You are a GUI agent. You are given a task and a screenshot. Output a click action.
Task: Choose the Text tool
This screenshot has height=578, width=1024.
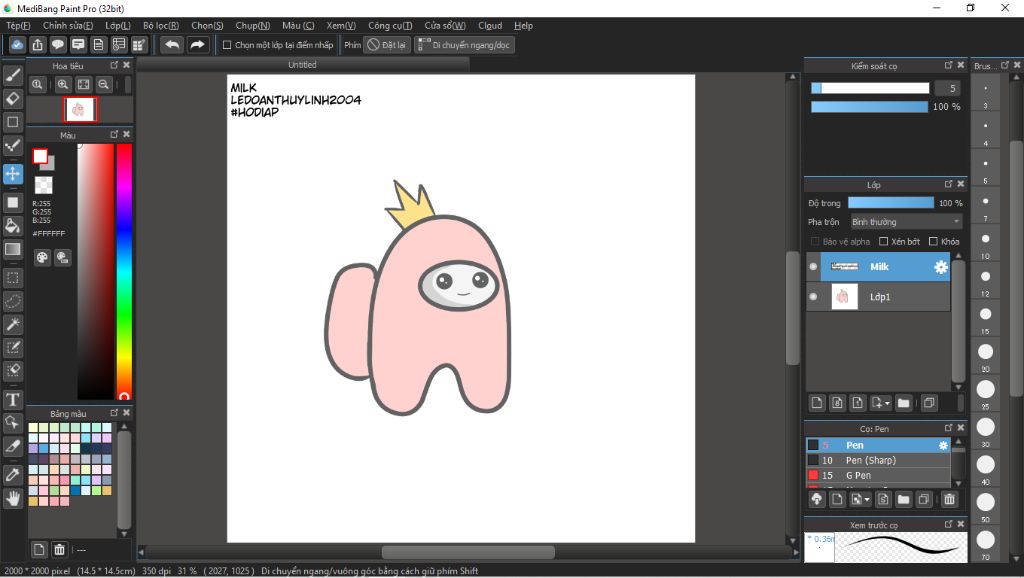pos(13,400)
